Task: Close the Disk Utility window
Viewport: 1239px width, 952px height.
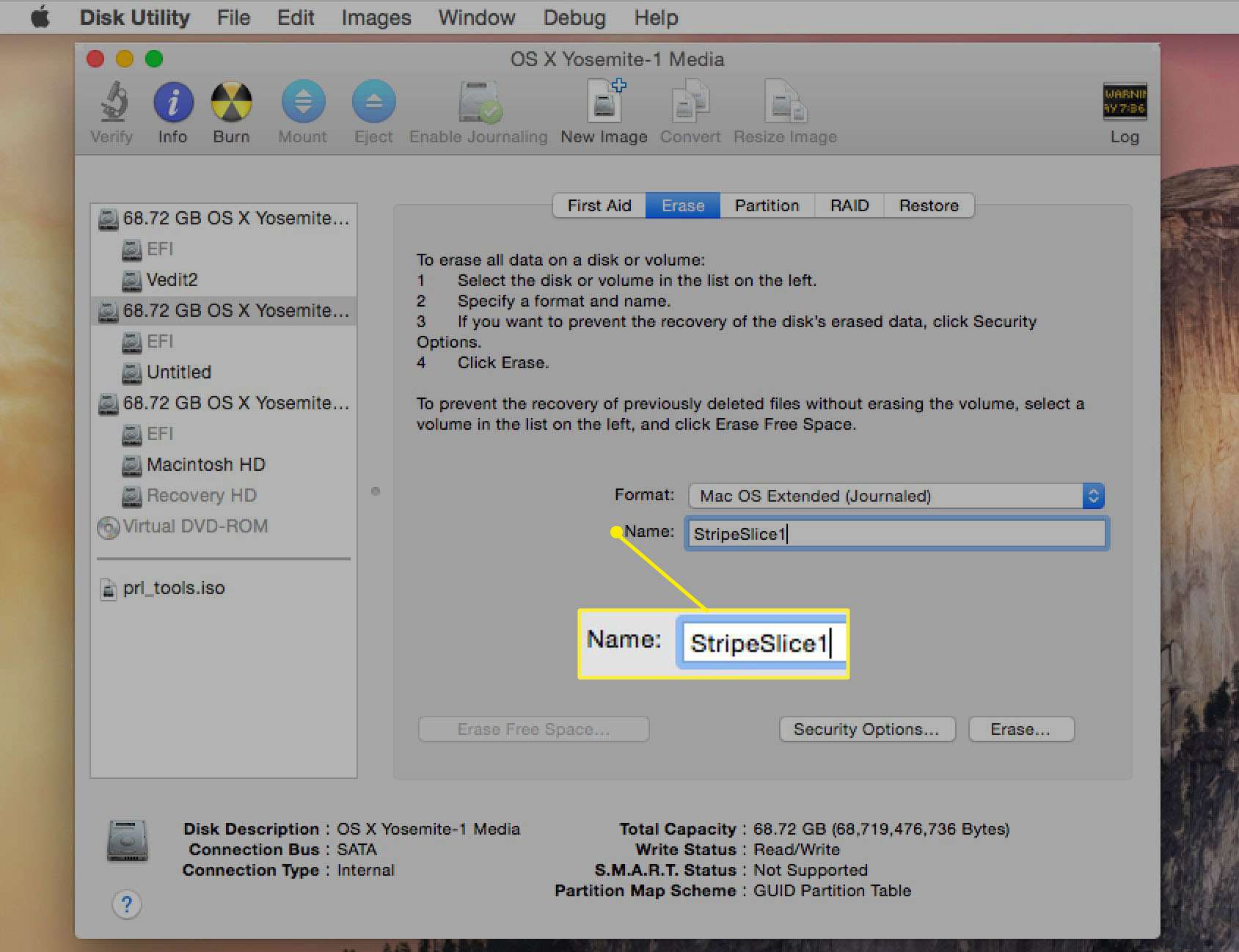Action: click(95, 59)
